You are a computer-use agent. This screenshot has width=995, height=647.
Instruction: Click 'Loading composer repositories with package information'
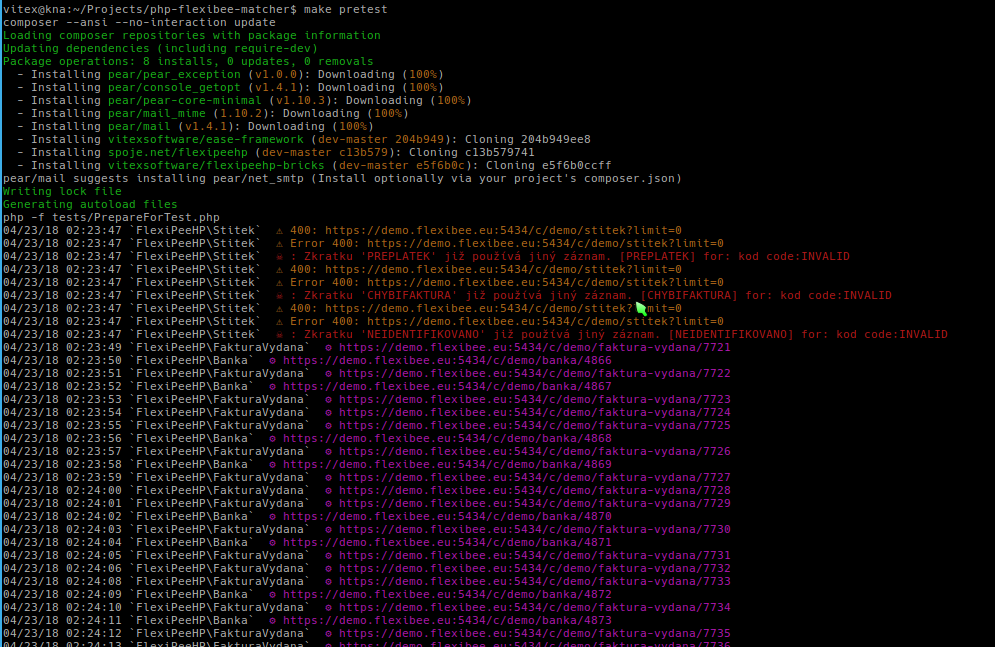pyautogui.click(x=192, y=36)
